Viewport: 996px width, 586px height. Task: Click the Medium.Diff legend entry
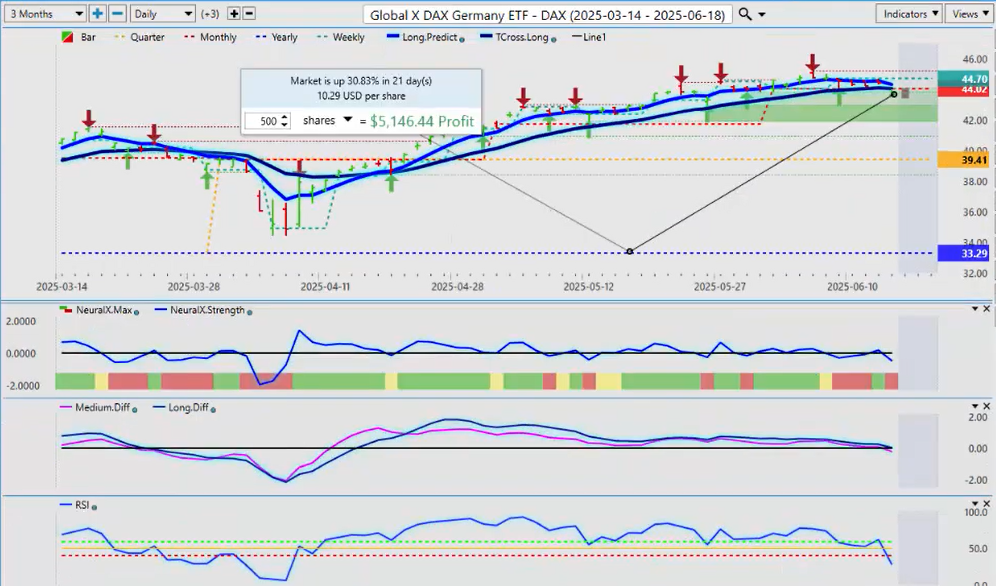95,408
